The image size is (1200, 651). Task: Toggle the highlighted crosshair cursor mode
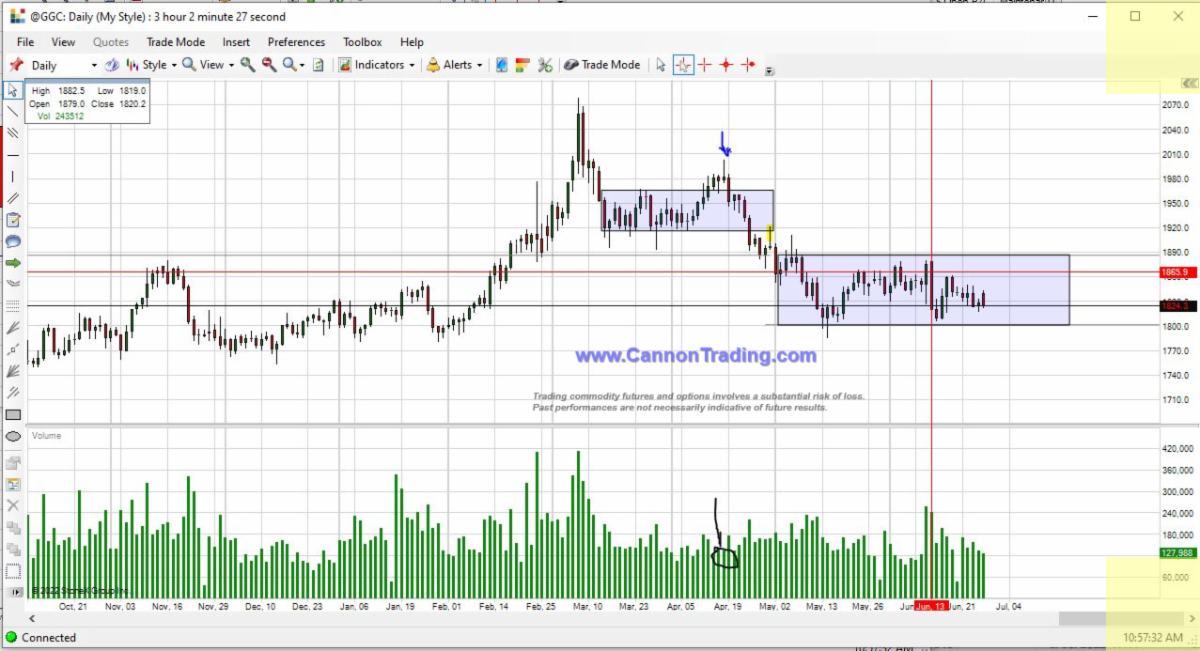click(683, 65)
